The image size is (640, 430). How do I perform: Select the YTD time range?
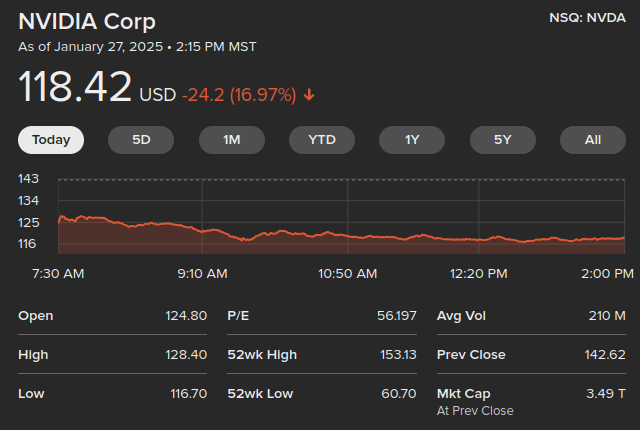coord(322,140)
